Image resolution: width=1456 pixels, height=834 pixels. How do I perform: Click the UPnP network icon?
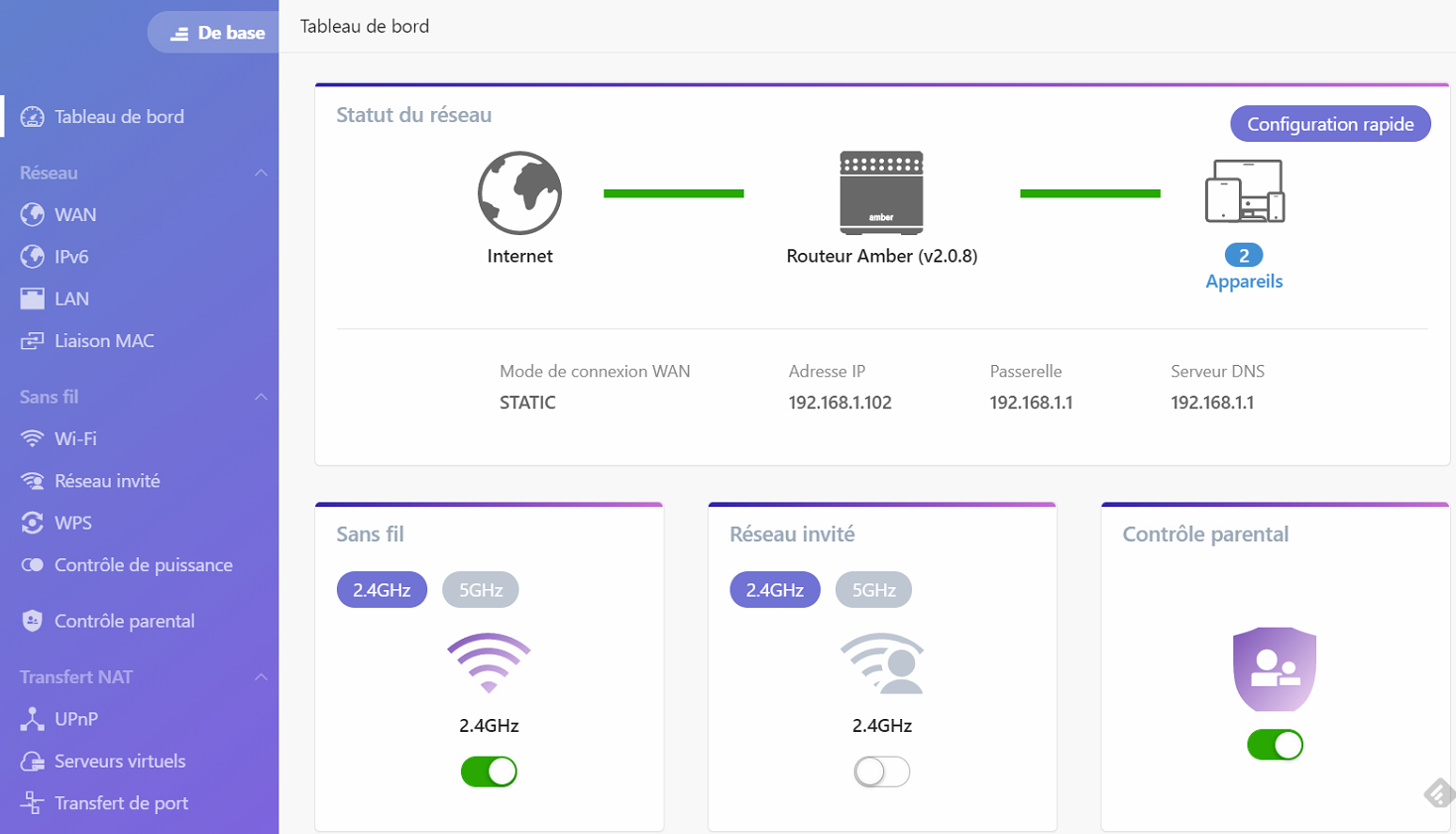pos(32,719)
